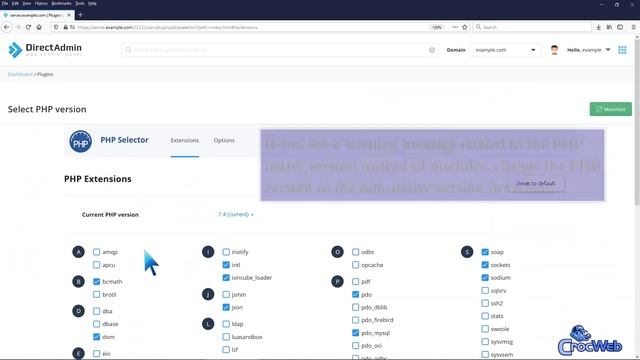Tick the ldap extension checkbox
This screenshot has width=640, height=360.
(226, 324)
